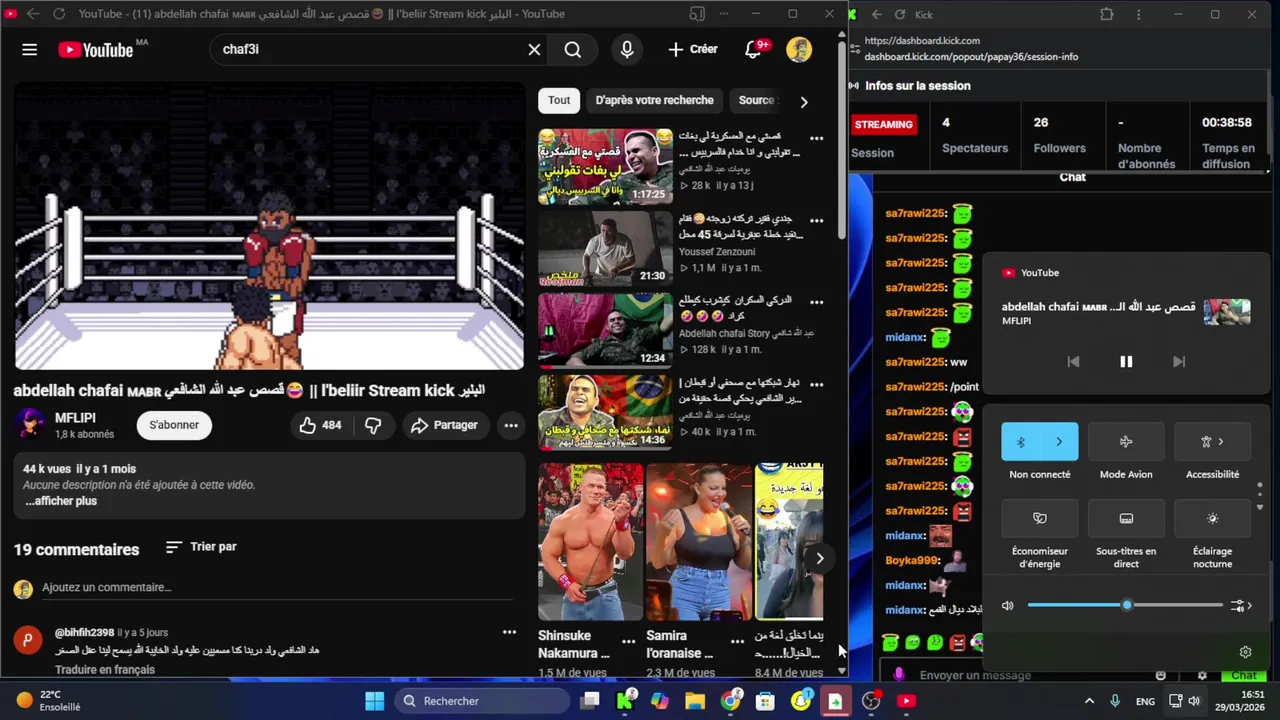Open options for Samira l'oranaise short
Viewport: 1280px width, 720px height.
(737, 641)
